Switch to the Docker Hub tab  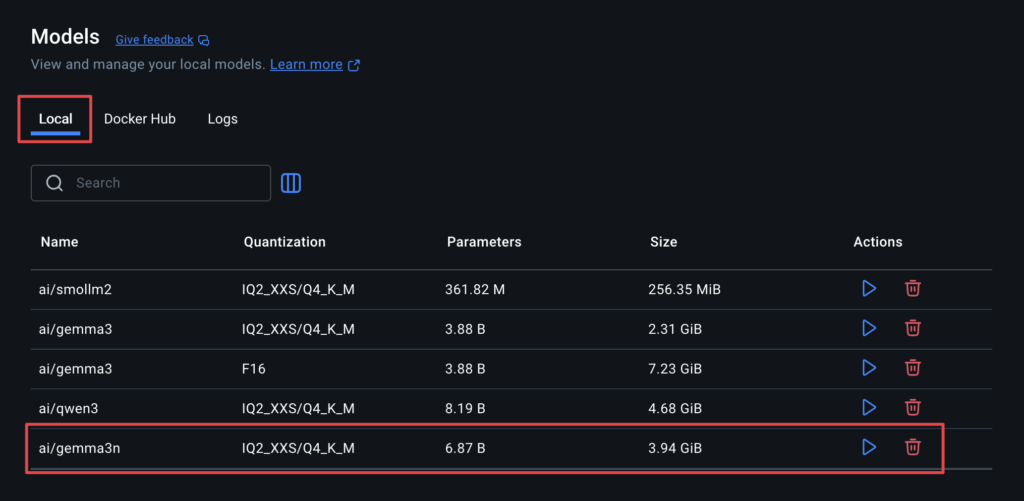(140, 119)
